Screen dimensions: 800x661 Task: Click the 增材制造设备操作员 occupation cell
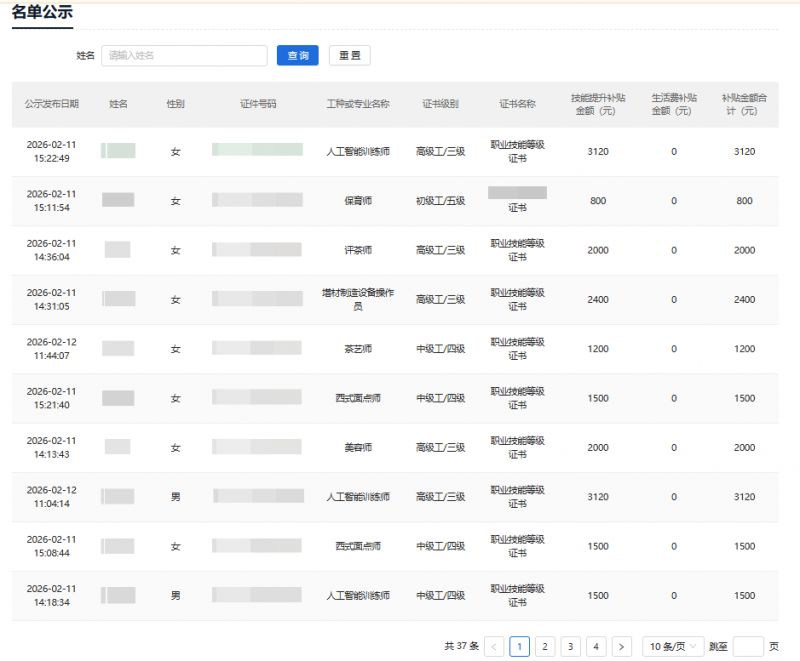(x=358, y=299)
